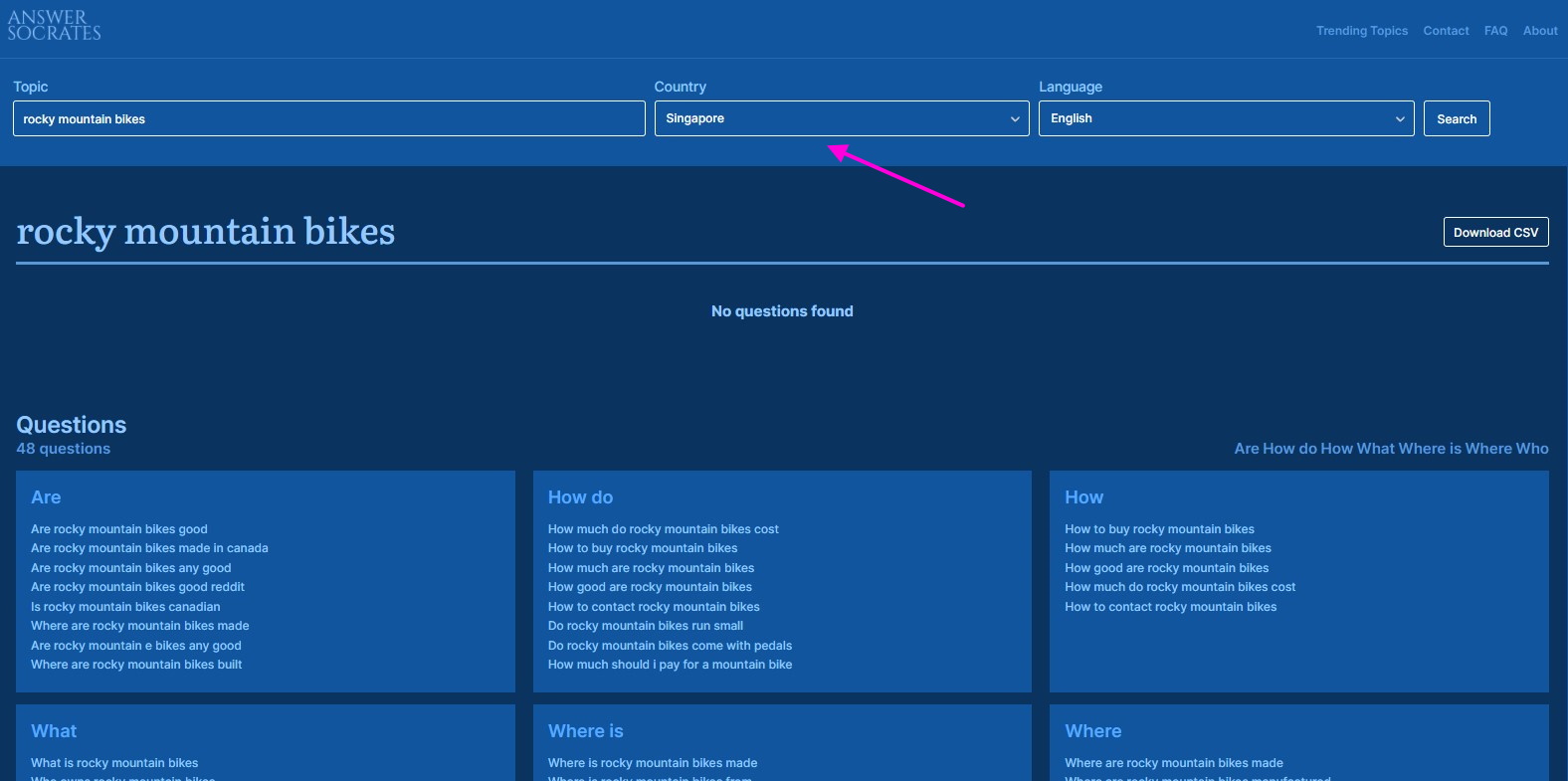Click the 'What' card heading
Screen dimensions: 1568x781
[54, 731]
